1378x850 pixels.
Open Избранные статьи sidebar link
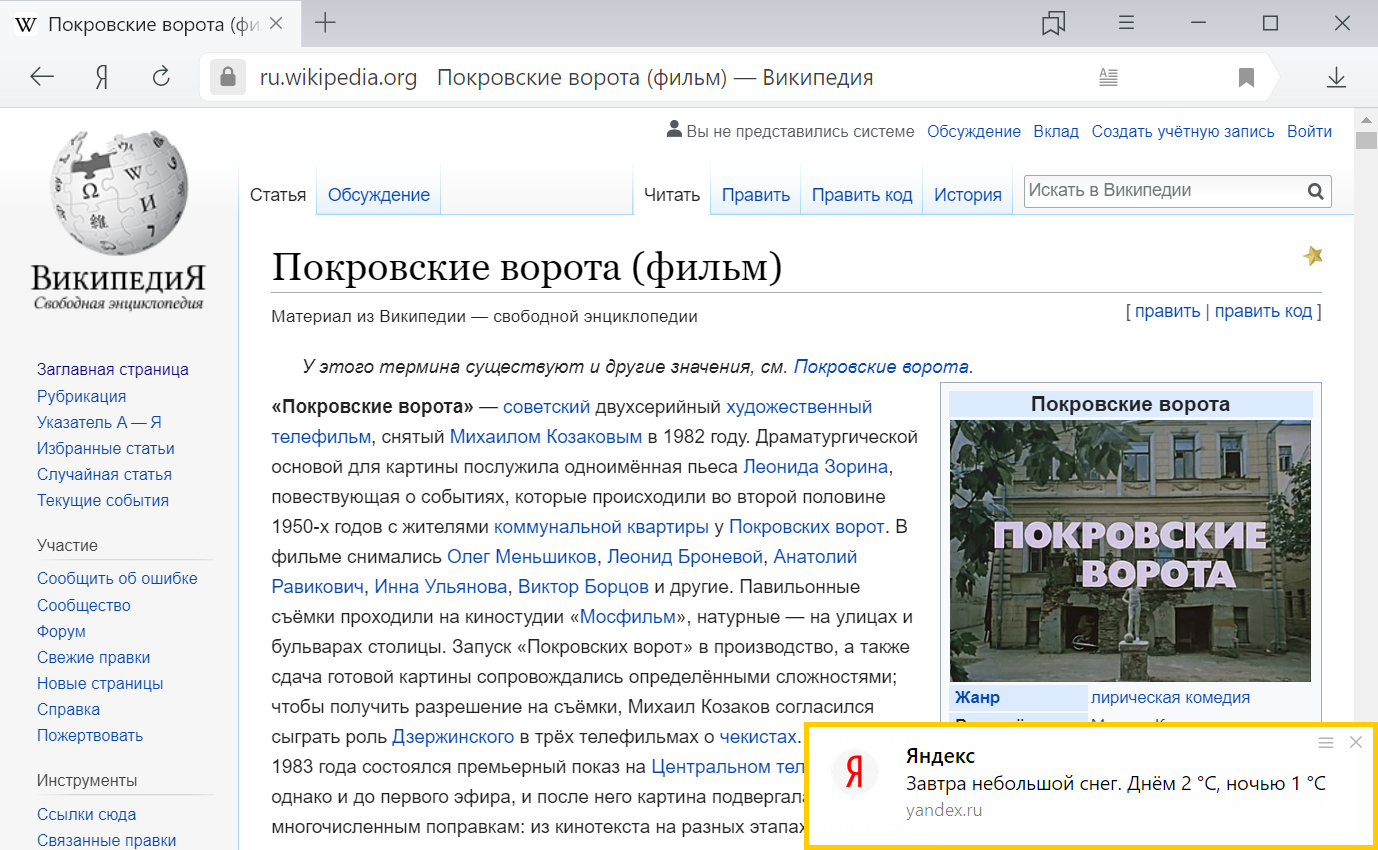click(106, 448)
